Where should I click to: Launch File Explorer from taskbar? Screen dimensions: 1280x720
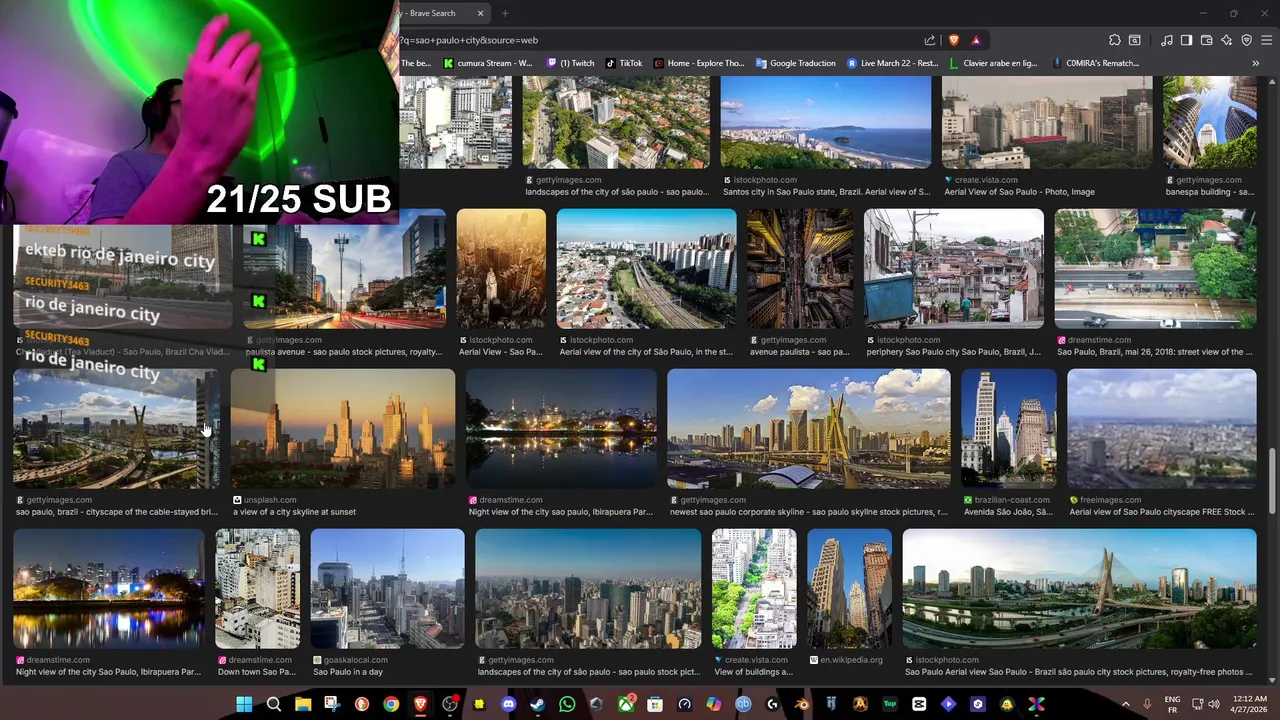(303, 704)
